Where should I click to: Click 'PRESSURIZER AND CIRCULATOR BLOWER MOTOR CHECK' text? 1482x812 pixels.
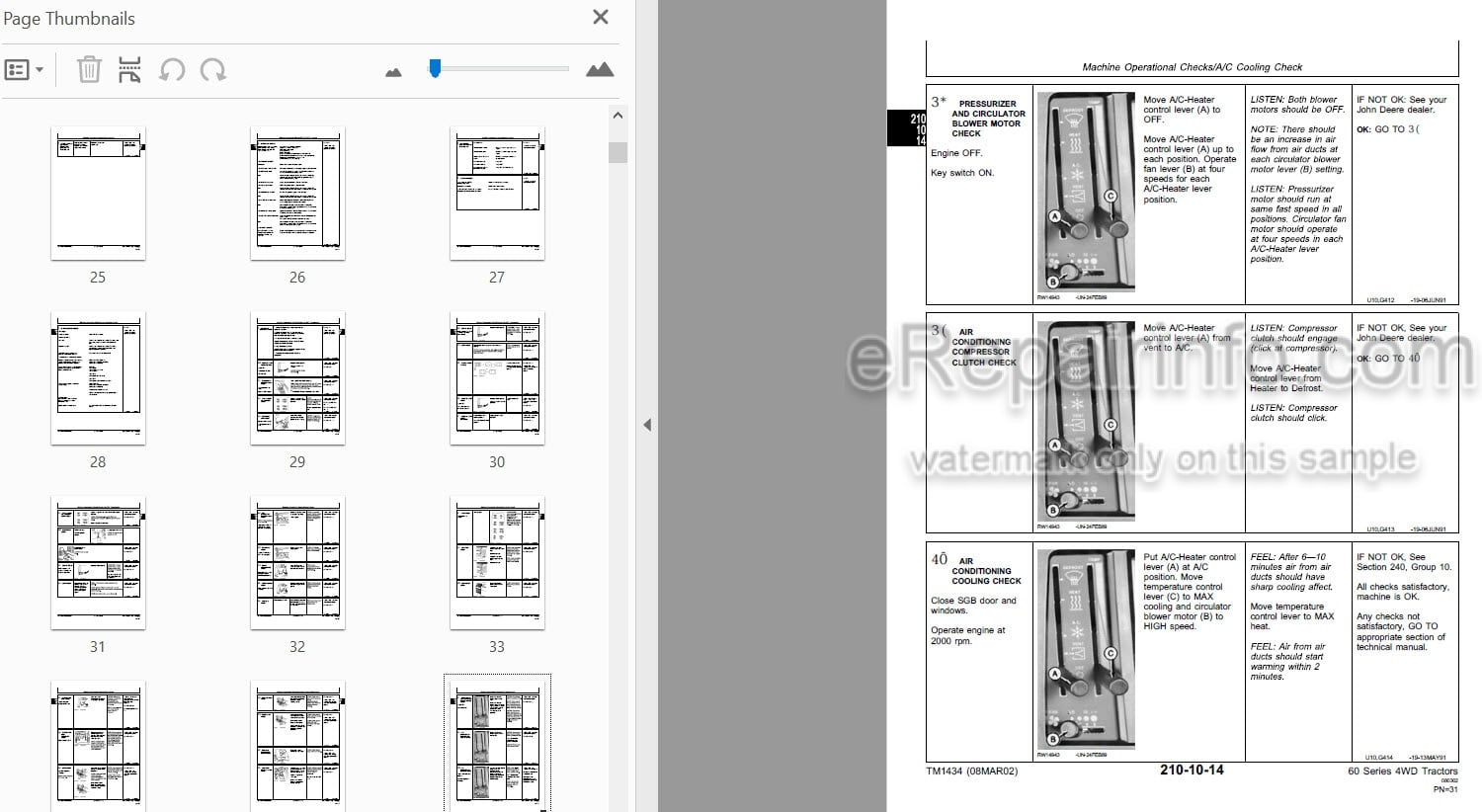[988, 119]
